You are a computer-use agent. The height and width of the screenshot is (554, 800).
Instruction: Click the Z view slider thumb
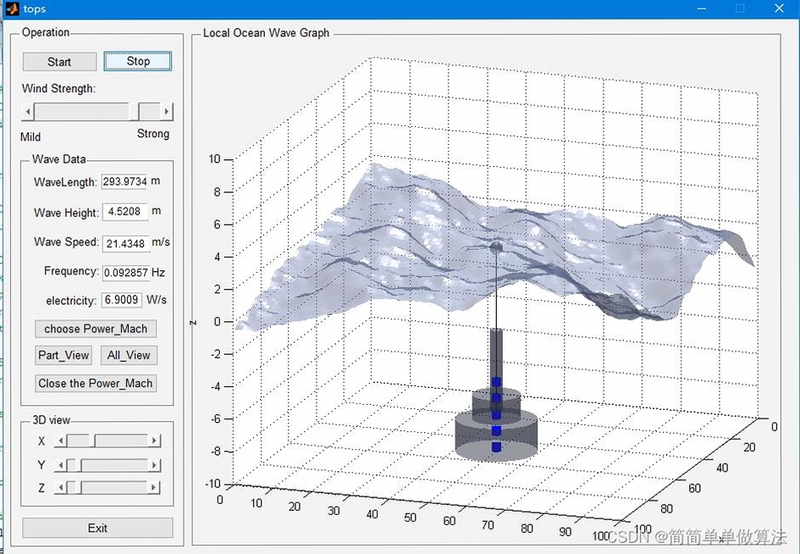(x=79, y=488)
